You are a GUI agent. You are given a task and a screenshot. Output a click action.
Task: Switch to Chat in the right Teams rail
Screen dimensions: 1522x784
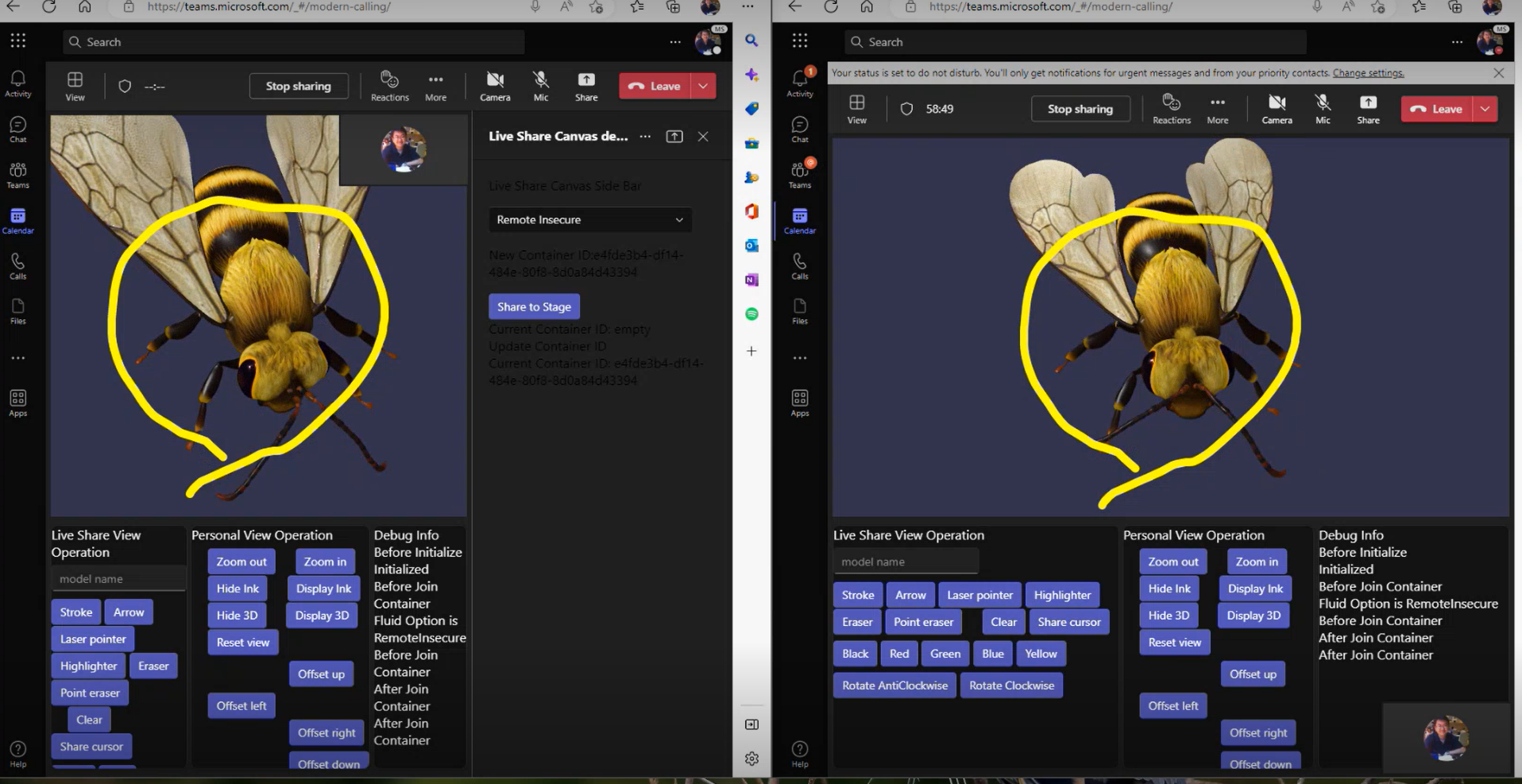tap(800, 129)
